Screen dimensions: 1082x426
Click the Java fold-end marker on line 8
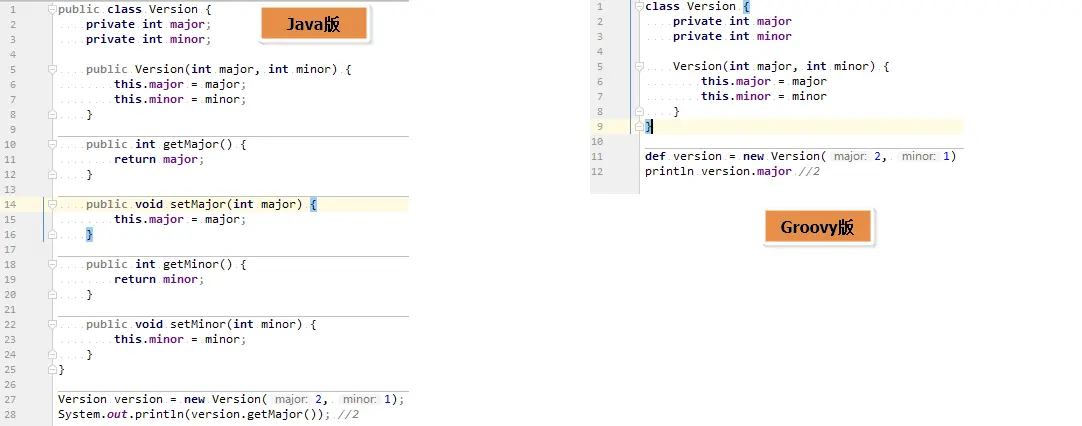(52, 115)
